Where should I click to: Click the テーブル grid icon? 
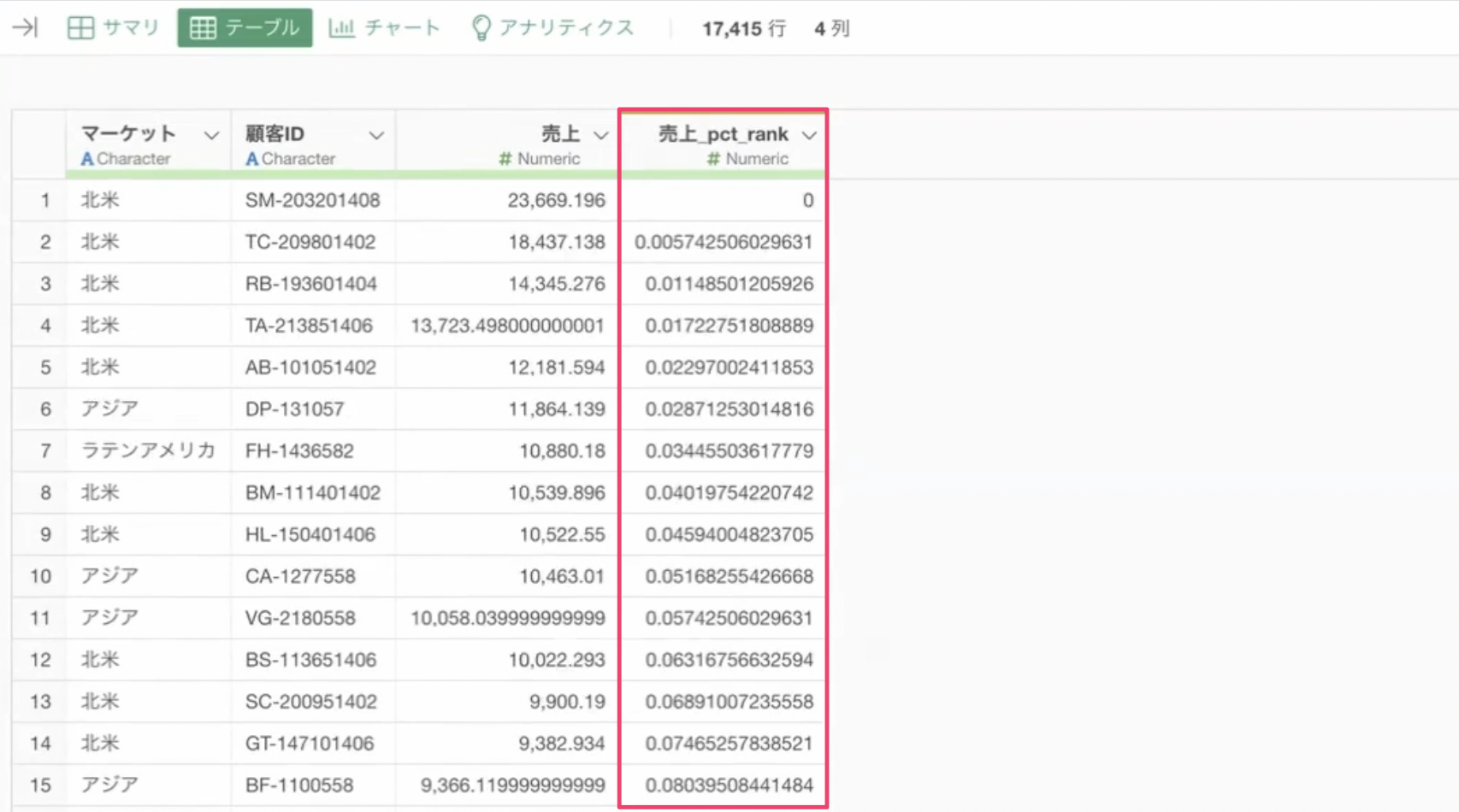tap(203, 27)
